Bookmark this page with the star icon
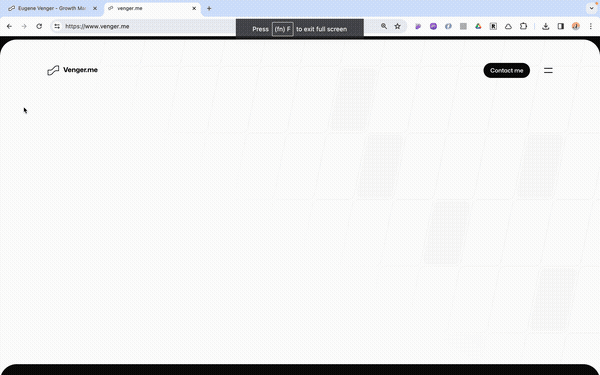The image size is (600, 375). [398, 26]
